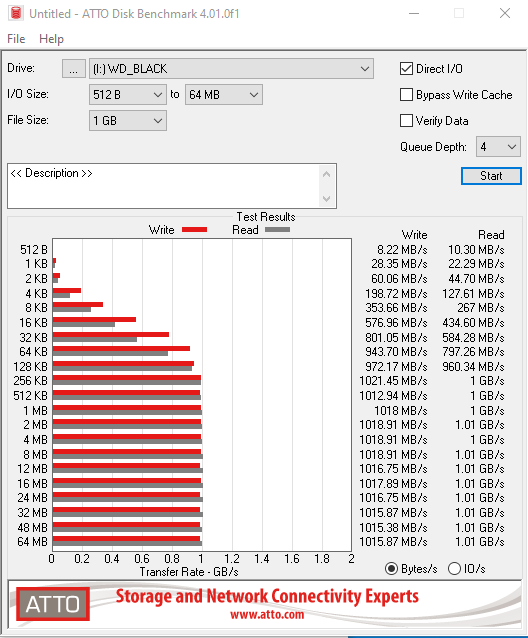
Task: Open the Help menu
Action: click(51, 39)
